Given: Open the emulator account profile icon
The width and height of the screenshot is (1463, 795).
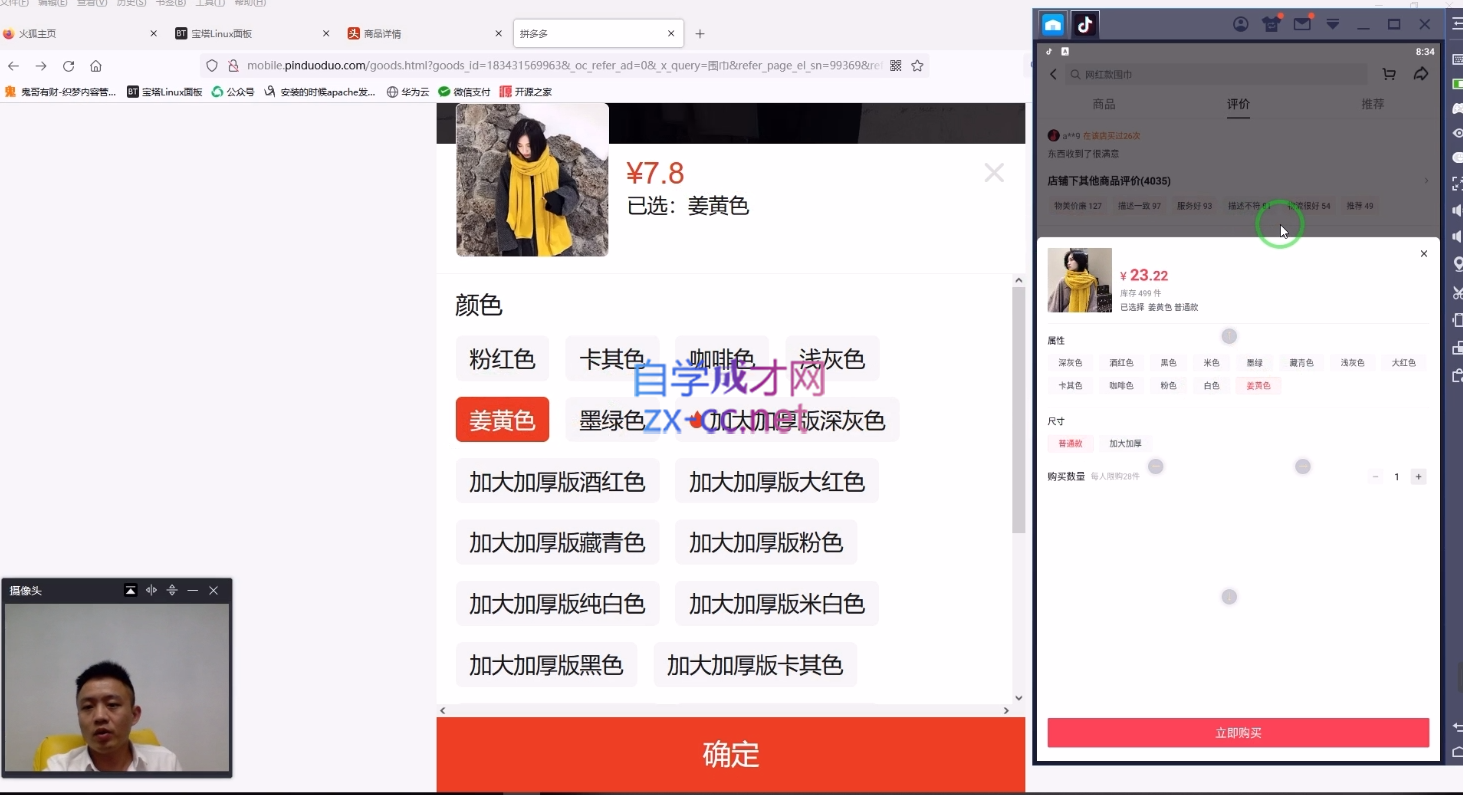Looking at the screenshot, I should (x=1241, y=24).
